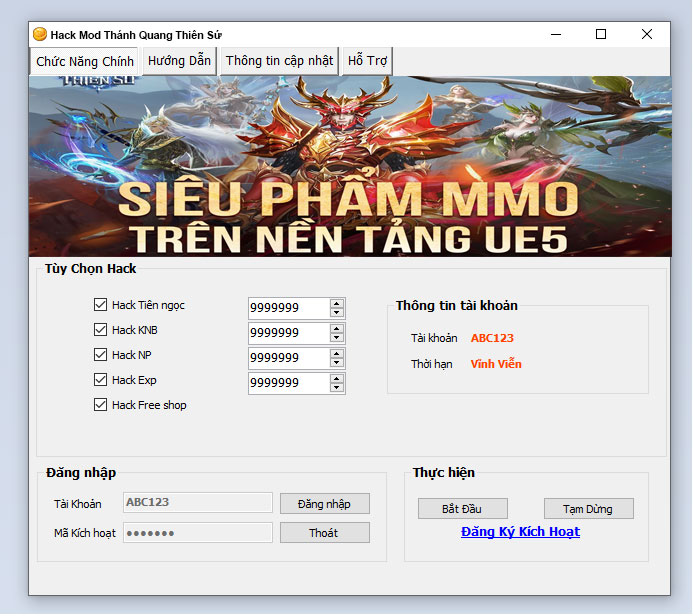
Task: Click the ABC123 account value text
Action: 492,338
